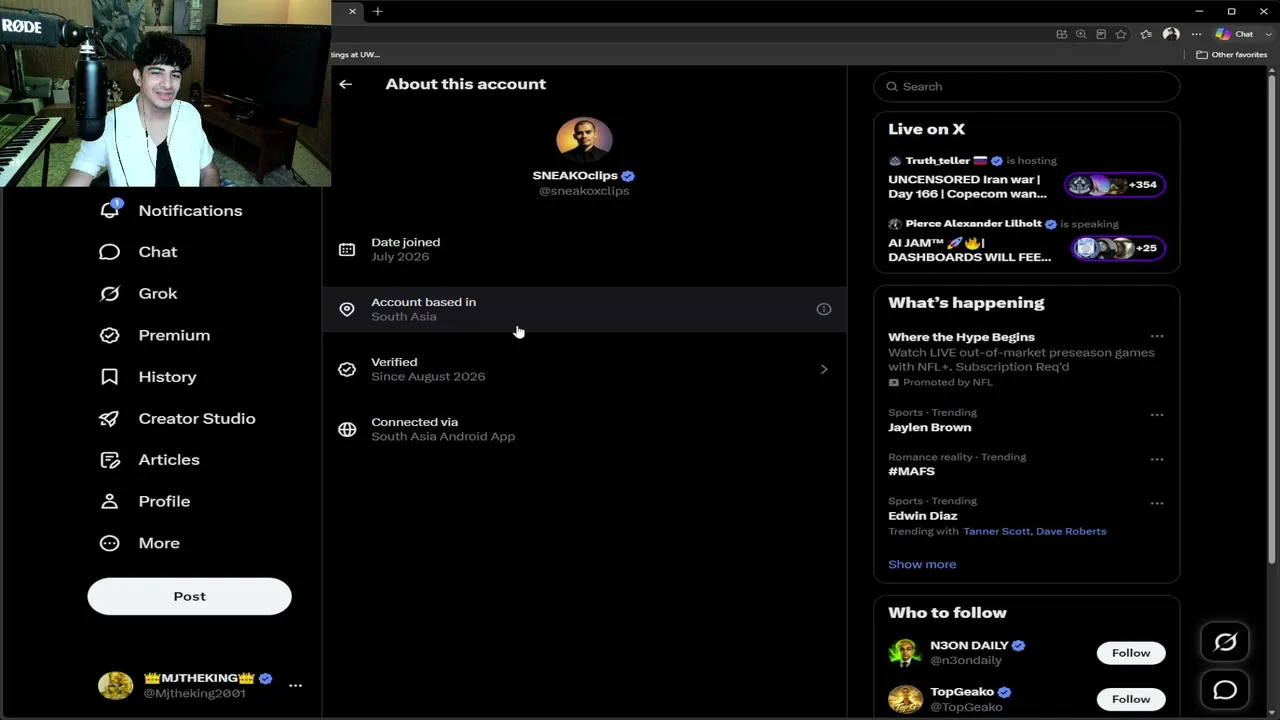Click the location pin icon for Account based in
This screenshot has width=1280, height=720.
347,309
